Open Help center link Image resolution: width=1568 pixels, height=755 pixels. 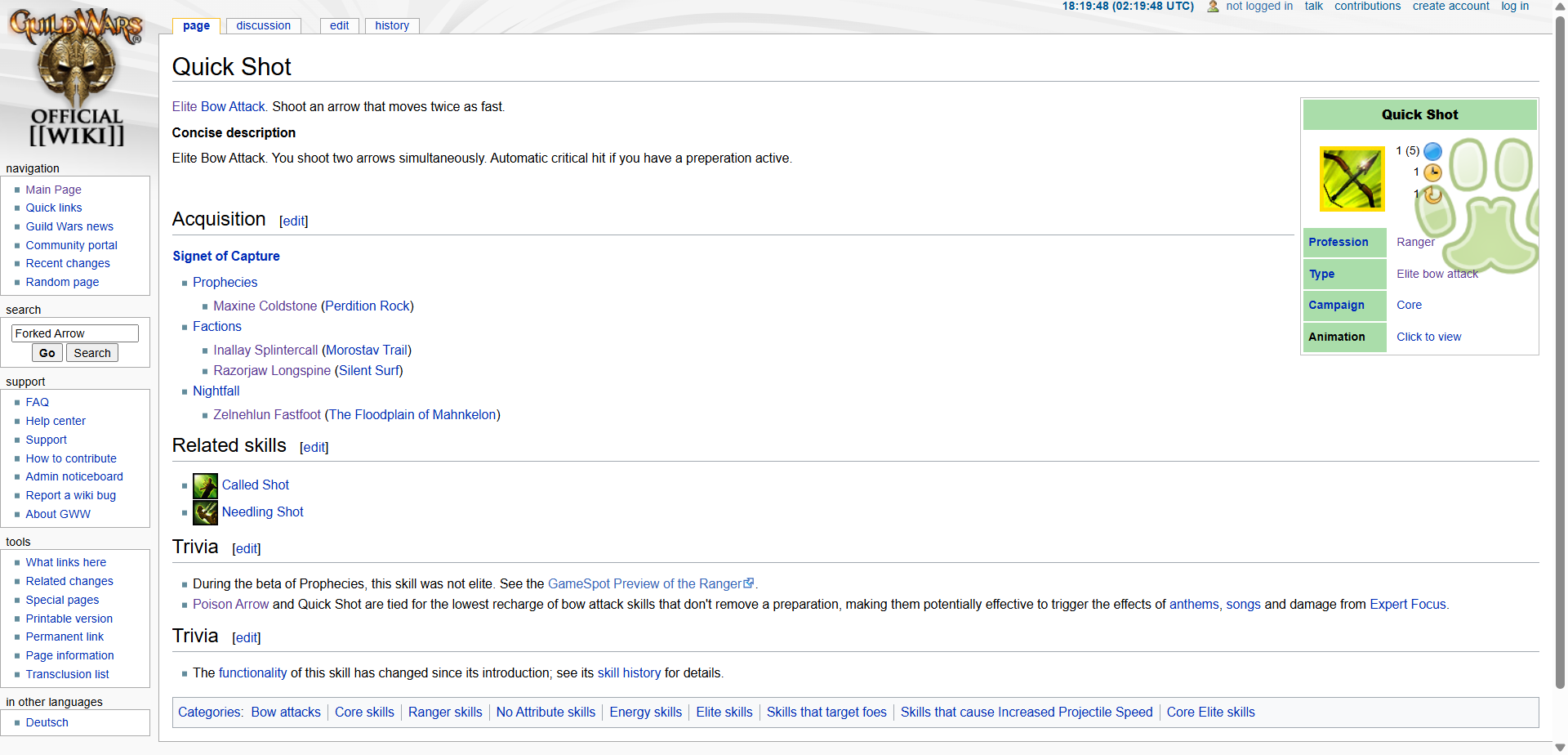(56, 421)
